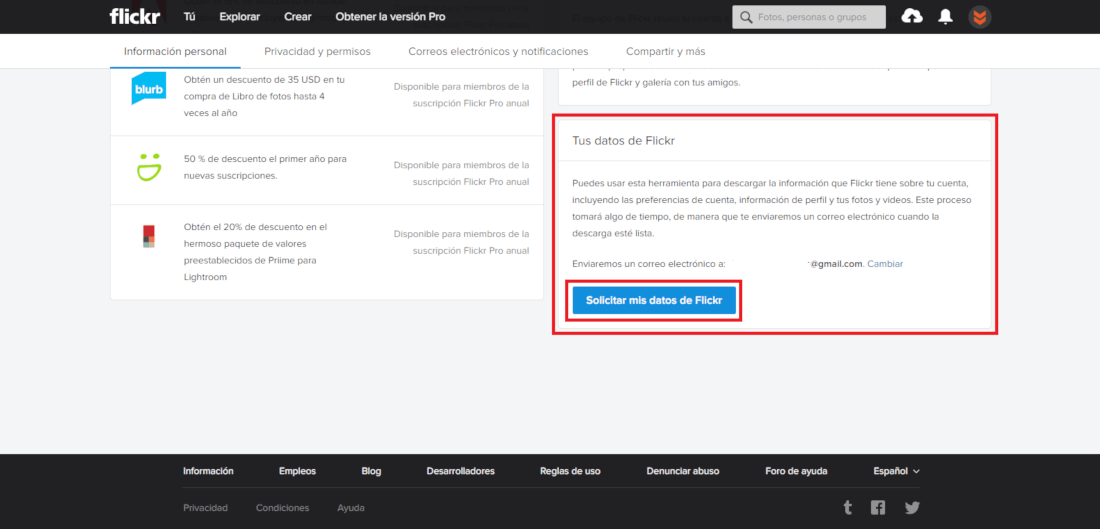Select the Información personal tab

(175, 51)
